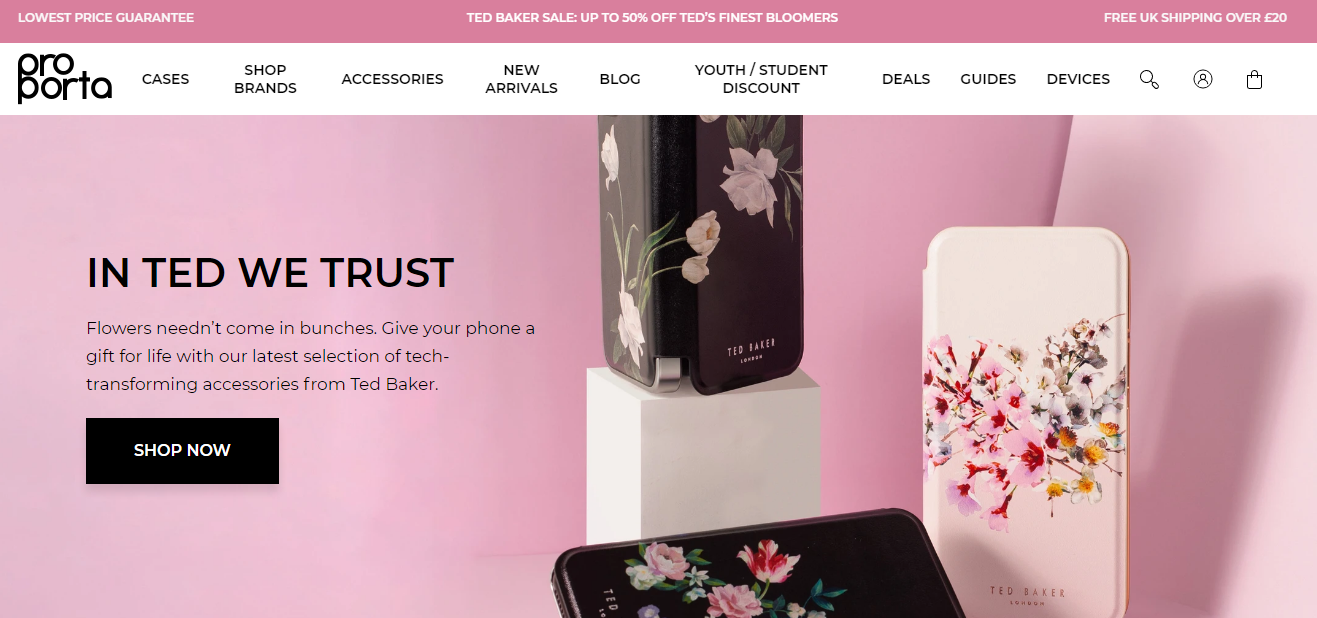The image size is (1317, 618).
Task: Expand the Guides navigation item
Action: point(988,79)
